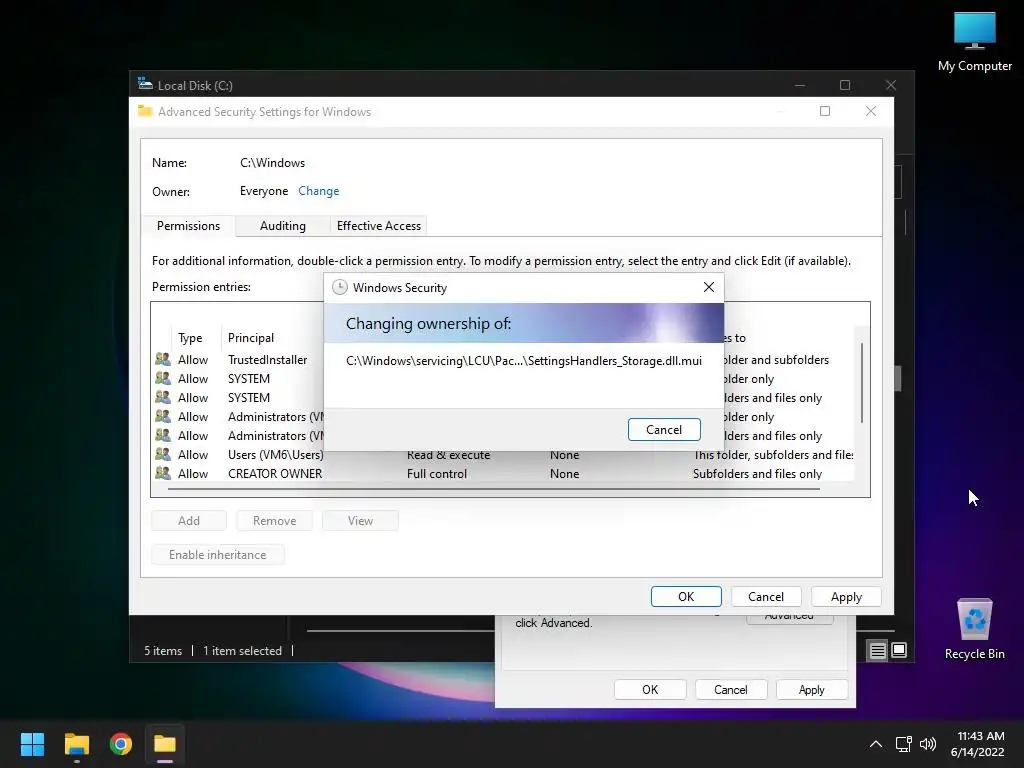Click the View permission button
Screen dimensions: 1024x768
360,520
